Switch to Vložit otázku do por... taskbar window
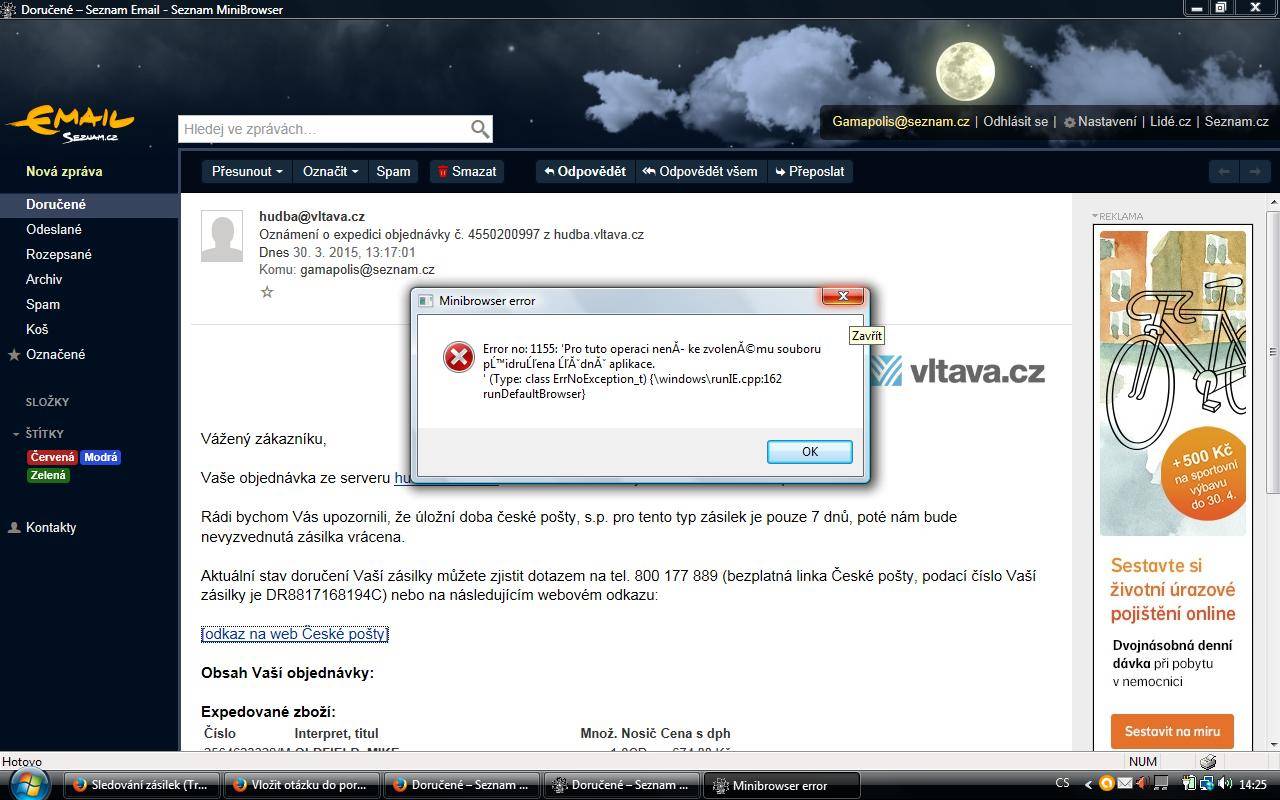Viewport: 1280px width, 800px height. pos(302,785)
